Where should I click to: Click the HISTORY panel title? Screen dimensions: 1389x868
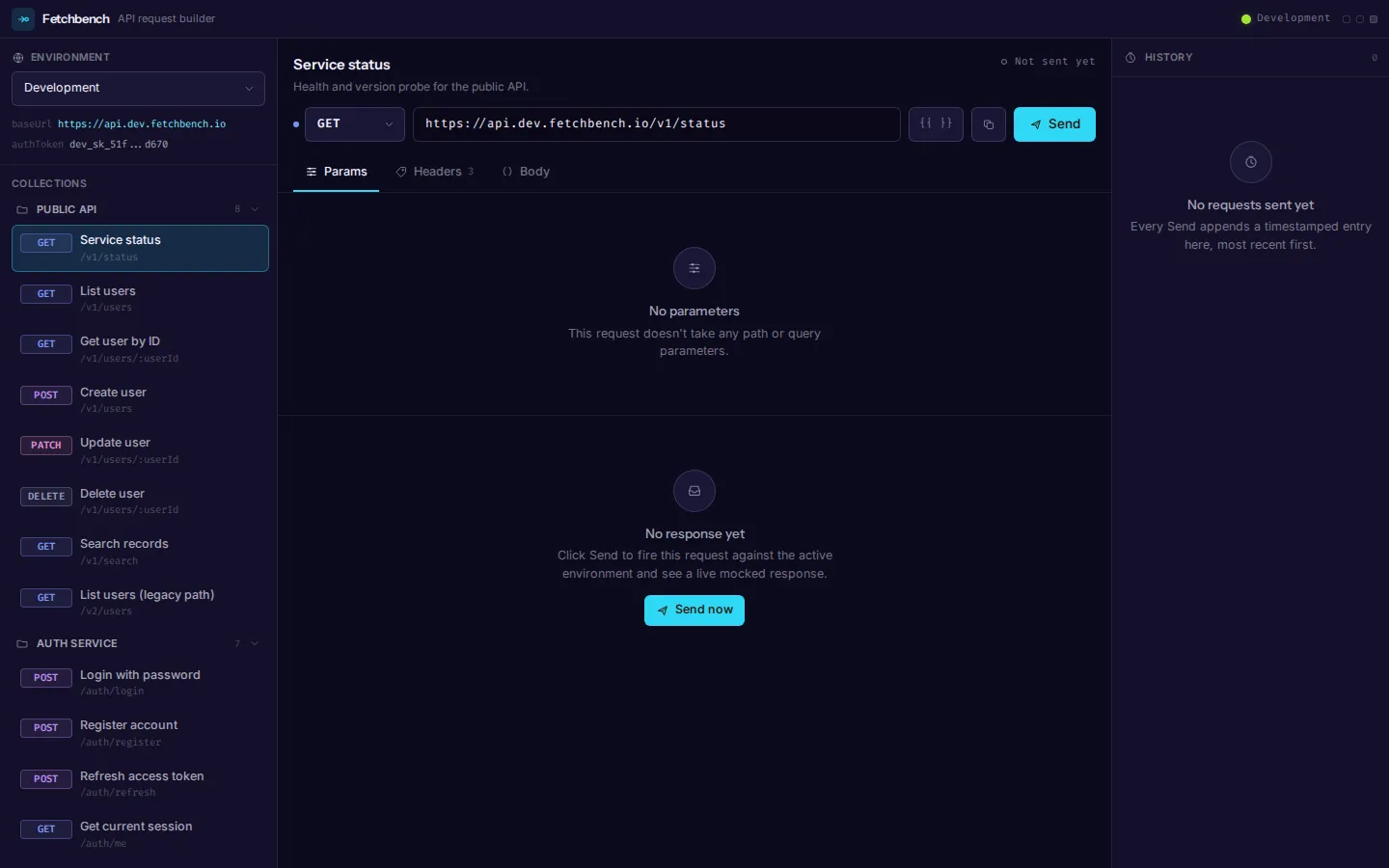(x=1168, y=58)
